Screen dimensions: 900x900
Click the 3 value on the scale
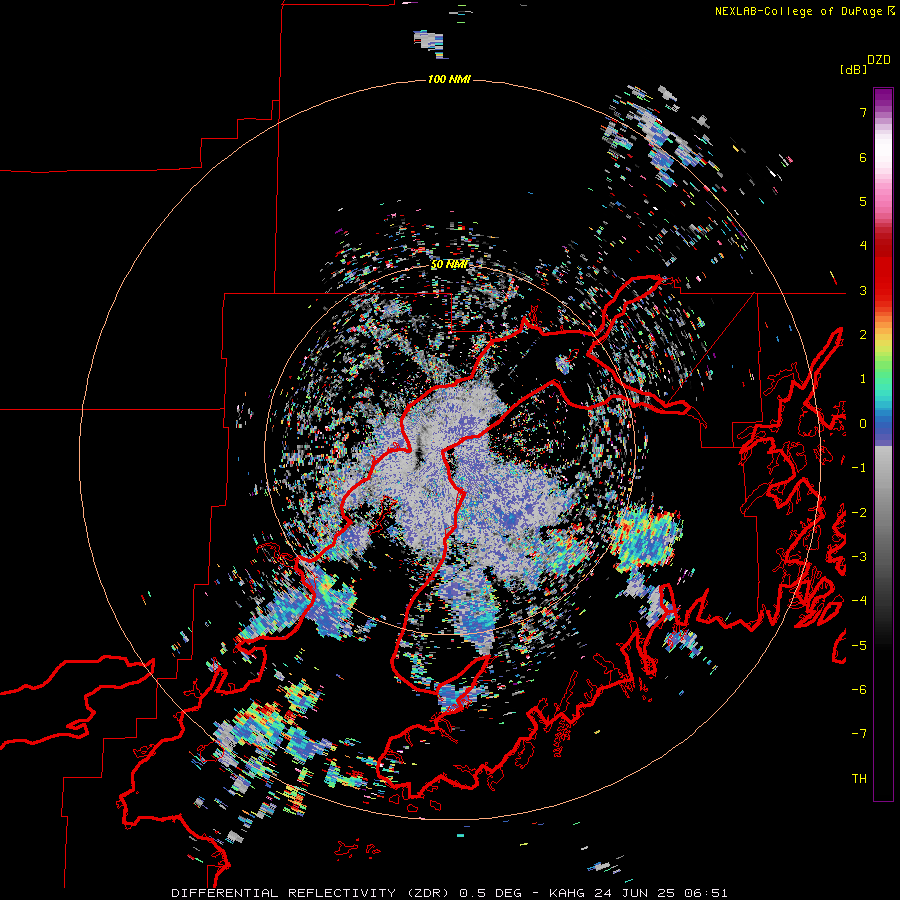point(863,290)
